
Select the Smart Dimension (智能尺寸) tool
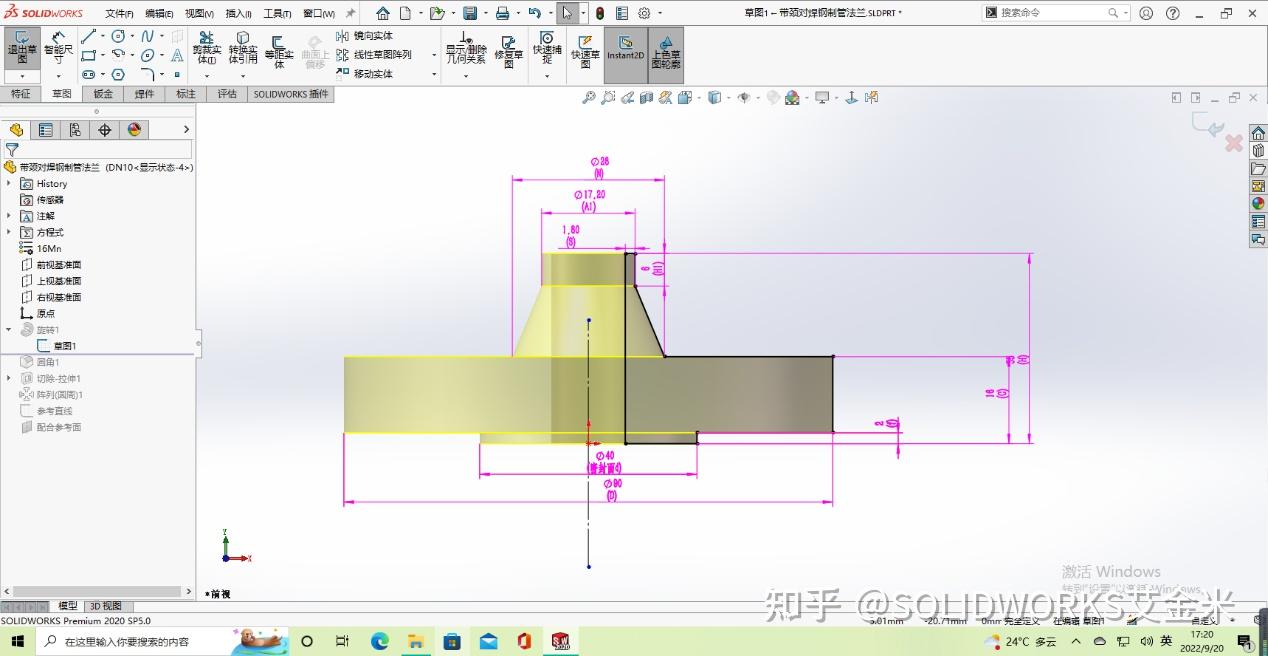(58, 47)
